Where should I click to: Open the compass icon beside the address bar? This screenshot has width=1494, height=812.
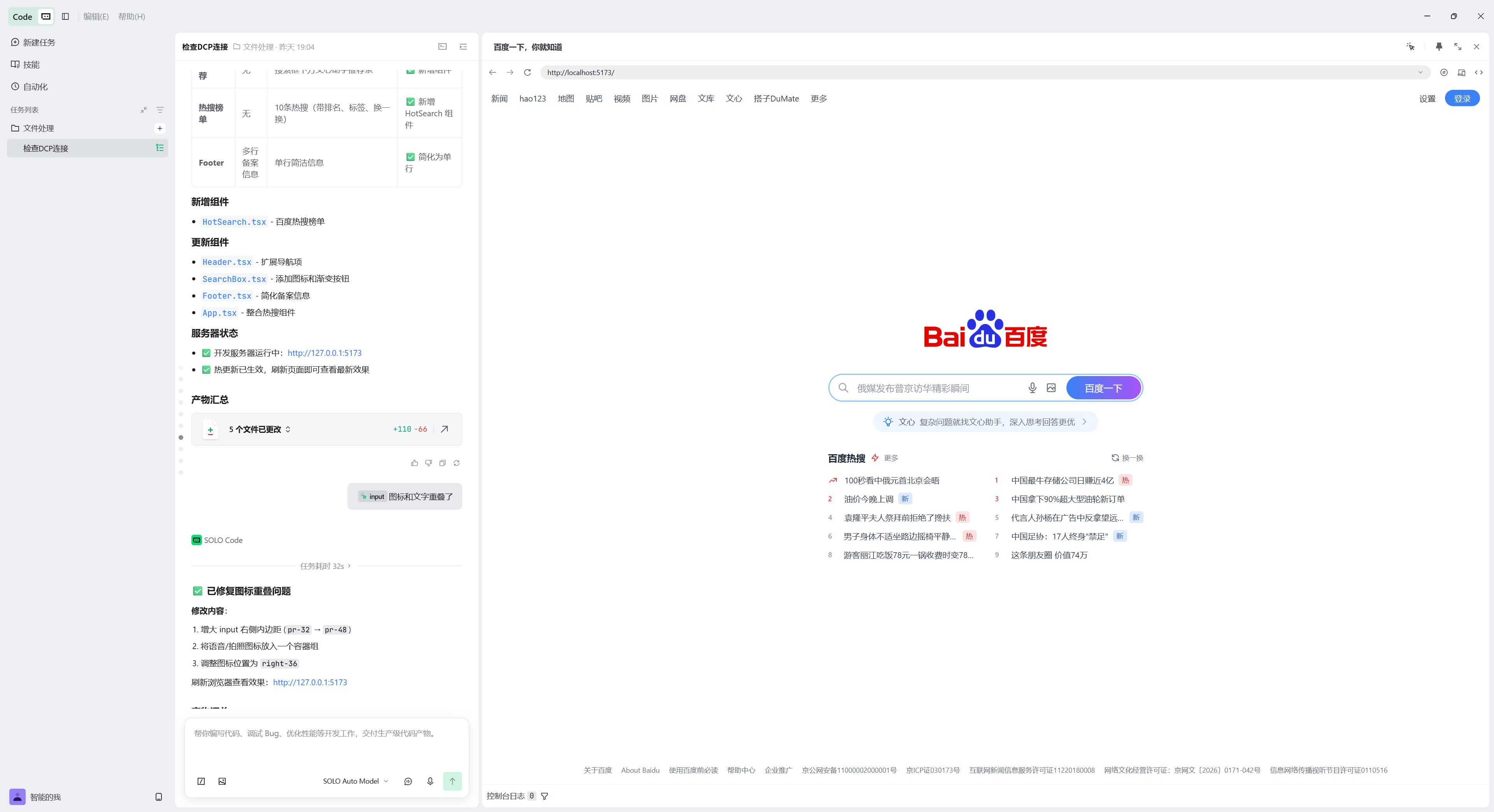(1444, 72)
